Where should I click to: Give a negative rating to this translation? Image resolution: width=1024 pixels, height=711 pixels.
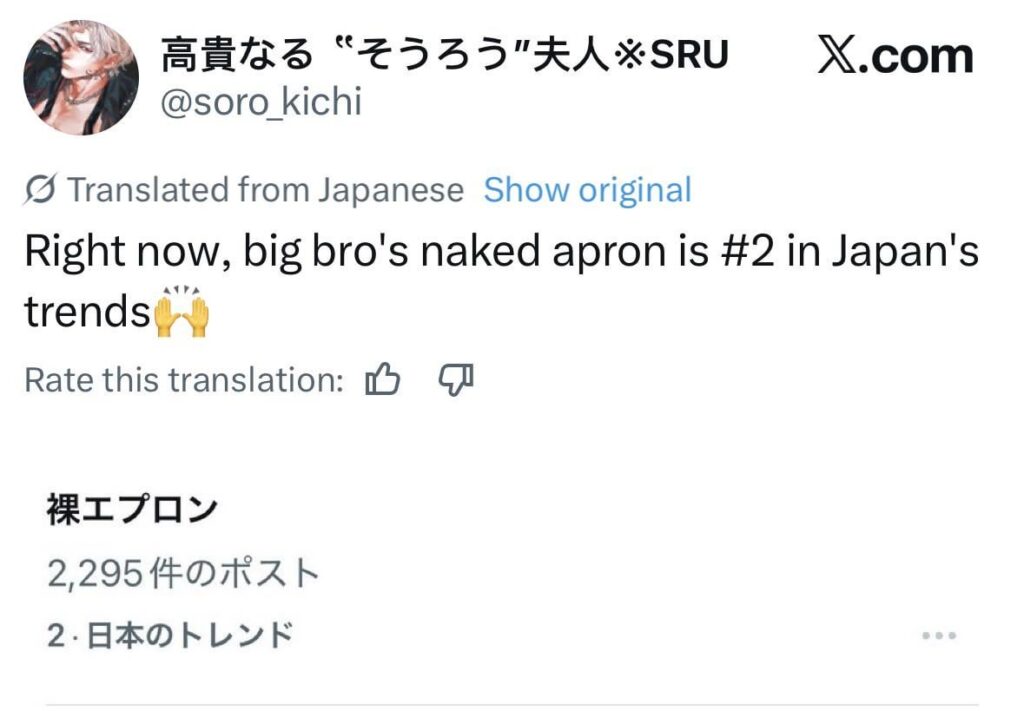click(456, 379)
